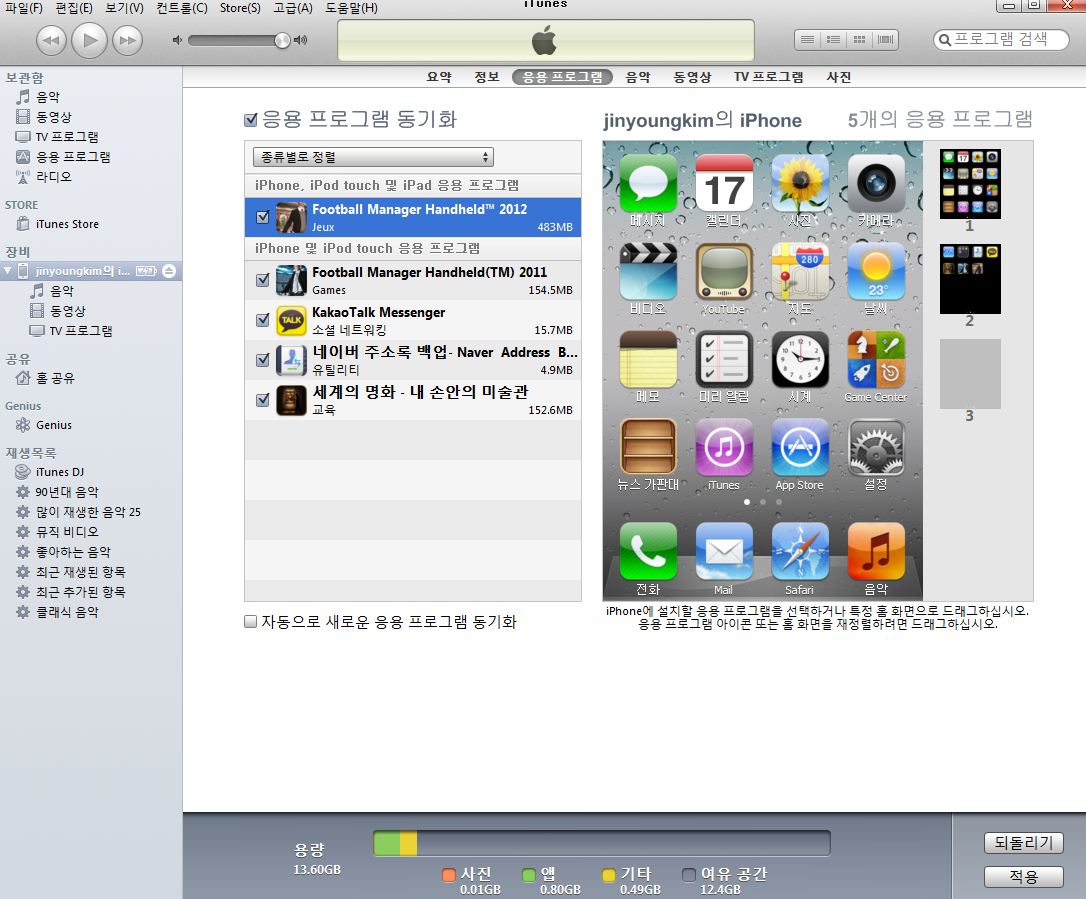Screen dimensions: 1086x899
Task: Select the Clock app icon
Action: (x=800, y=359)
